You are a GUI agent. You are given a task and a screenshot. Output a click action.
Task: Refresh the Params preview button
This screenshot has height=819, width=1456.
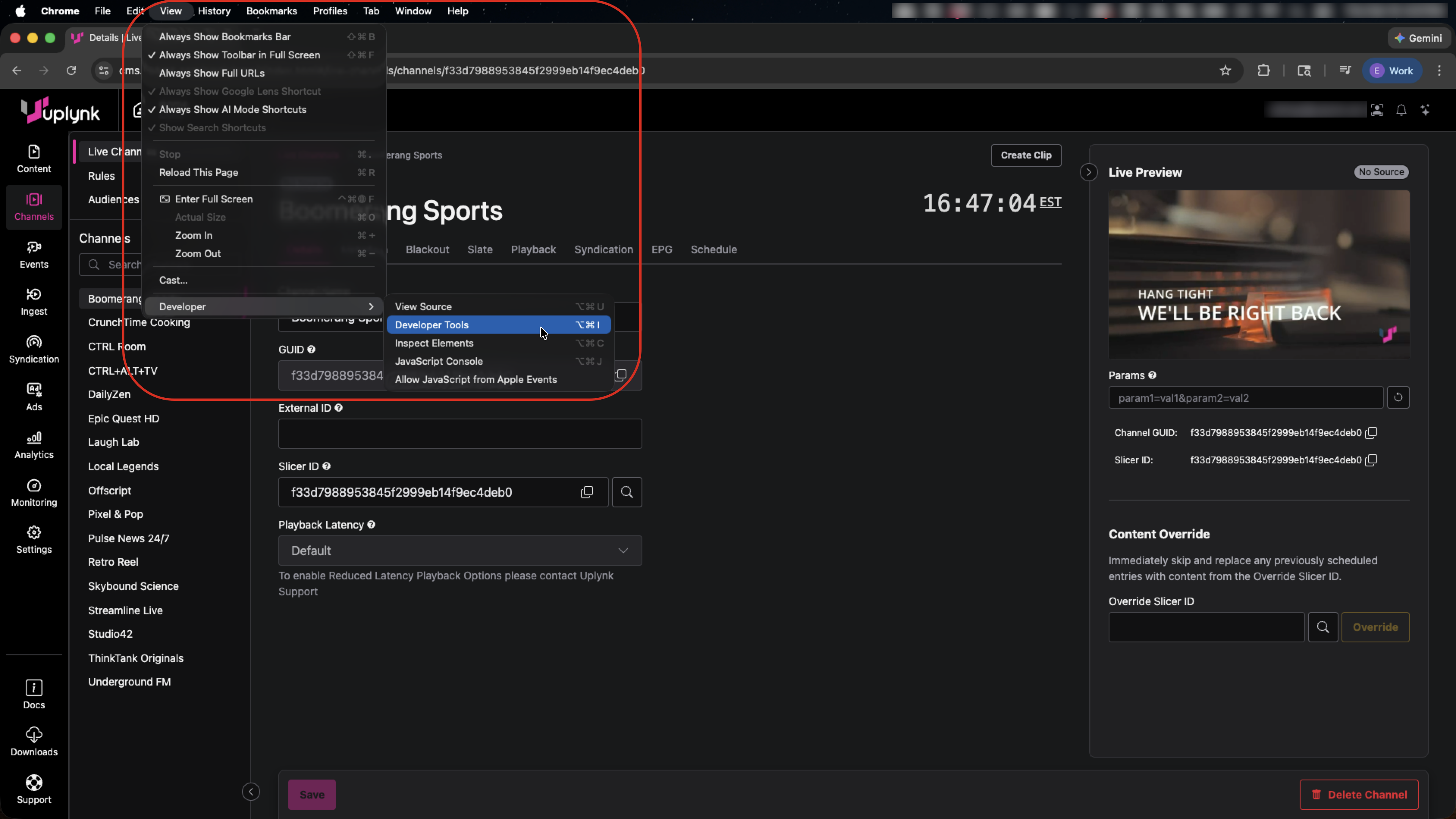1398,397
